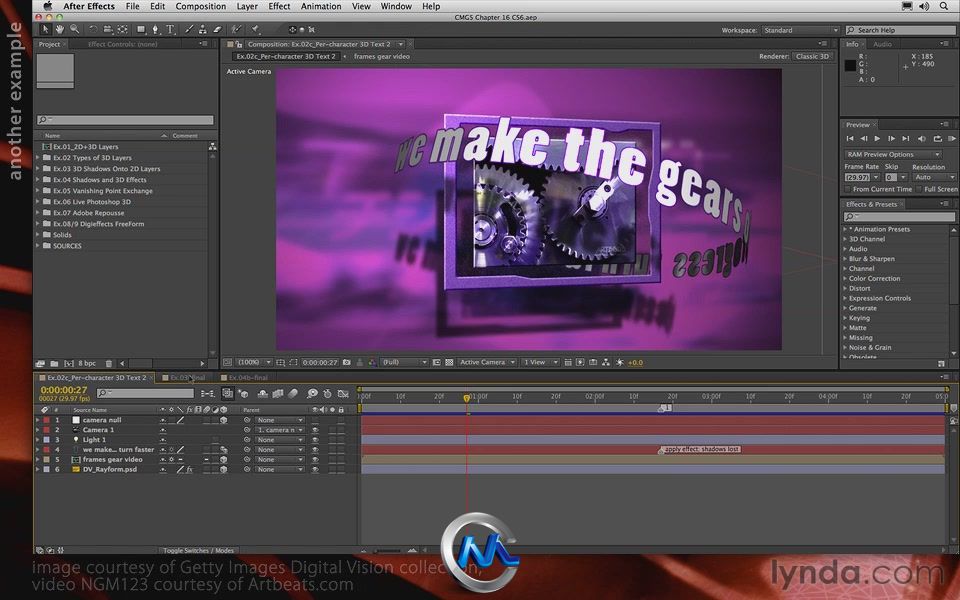Select the Brush tool
This screenshot has height=600, width=960.
(189, 29)
